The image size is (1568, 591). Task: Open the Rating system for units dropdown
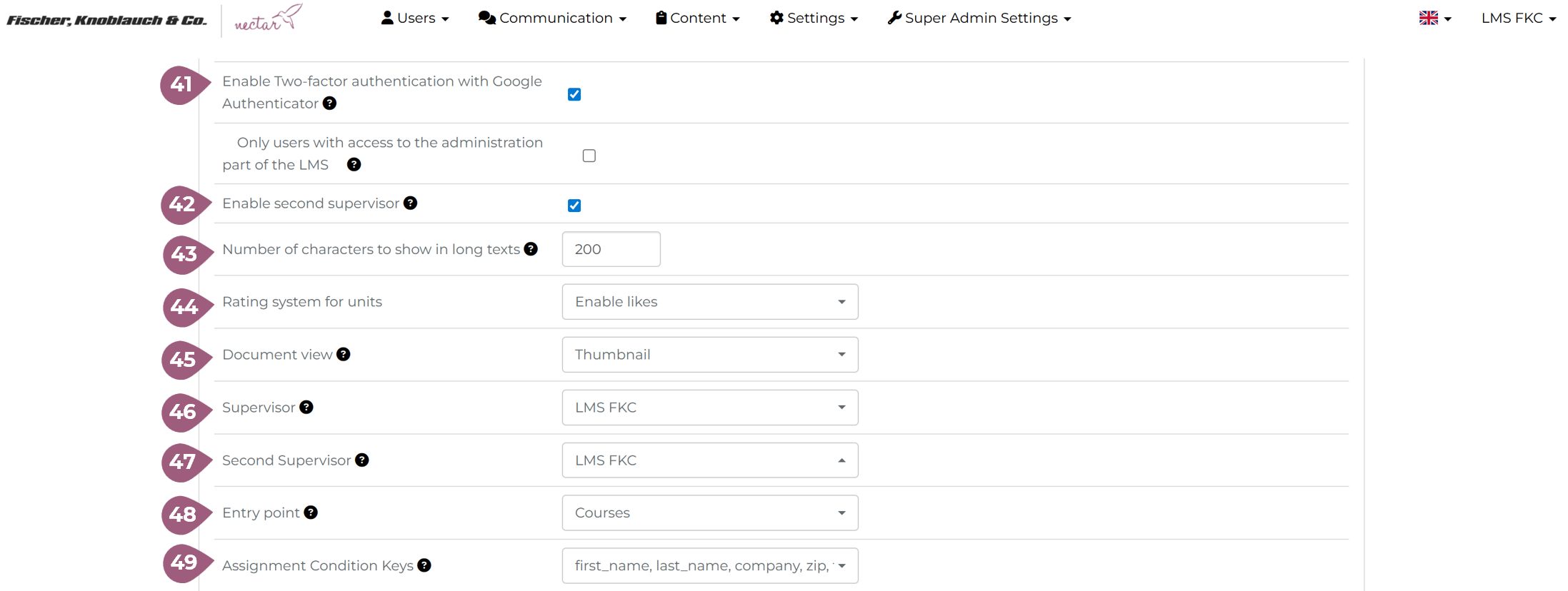pos(709,302)
